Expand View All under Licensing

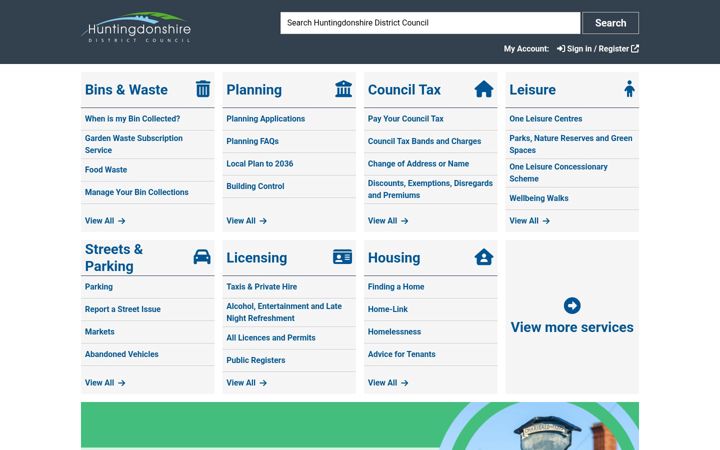pyautogui.click(x=247, y=383)
